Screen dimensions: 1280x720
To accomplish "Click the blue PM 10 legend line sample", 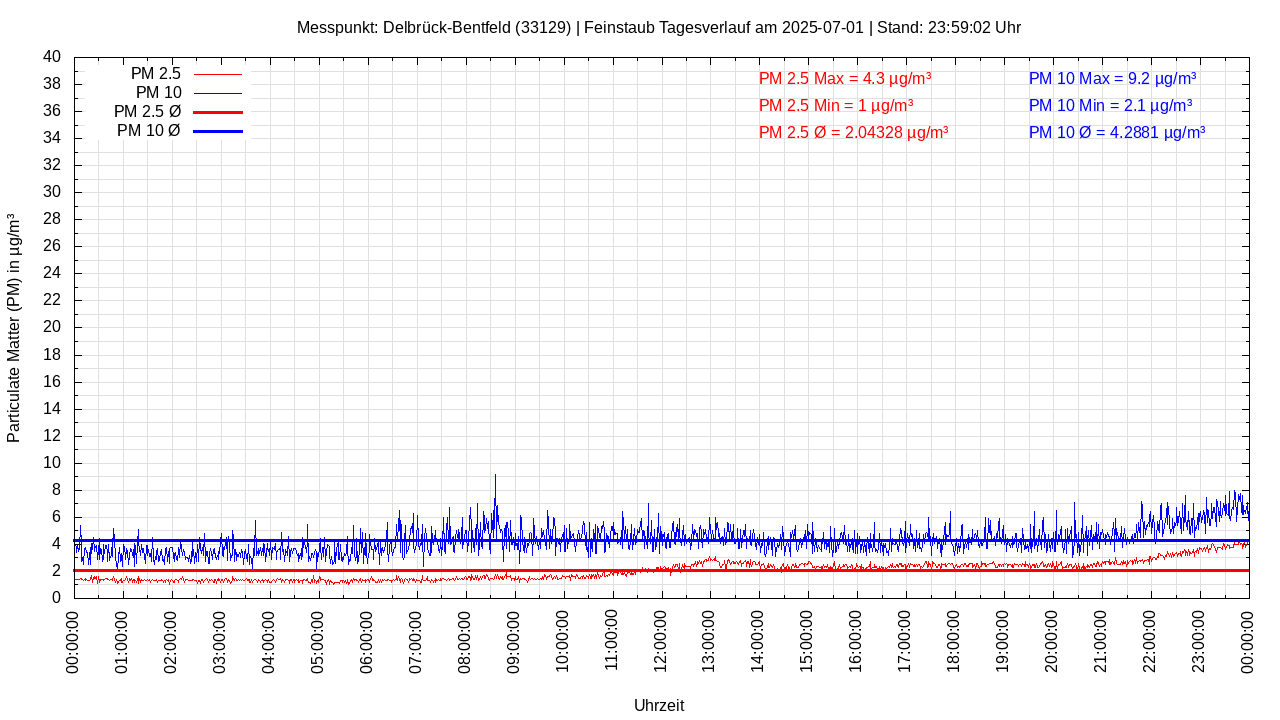I will click(x=217, y=93).
